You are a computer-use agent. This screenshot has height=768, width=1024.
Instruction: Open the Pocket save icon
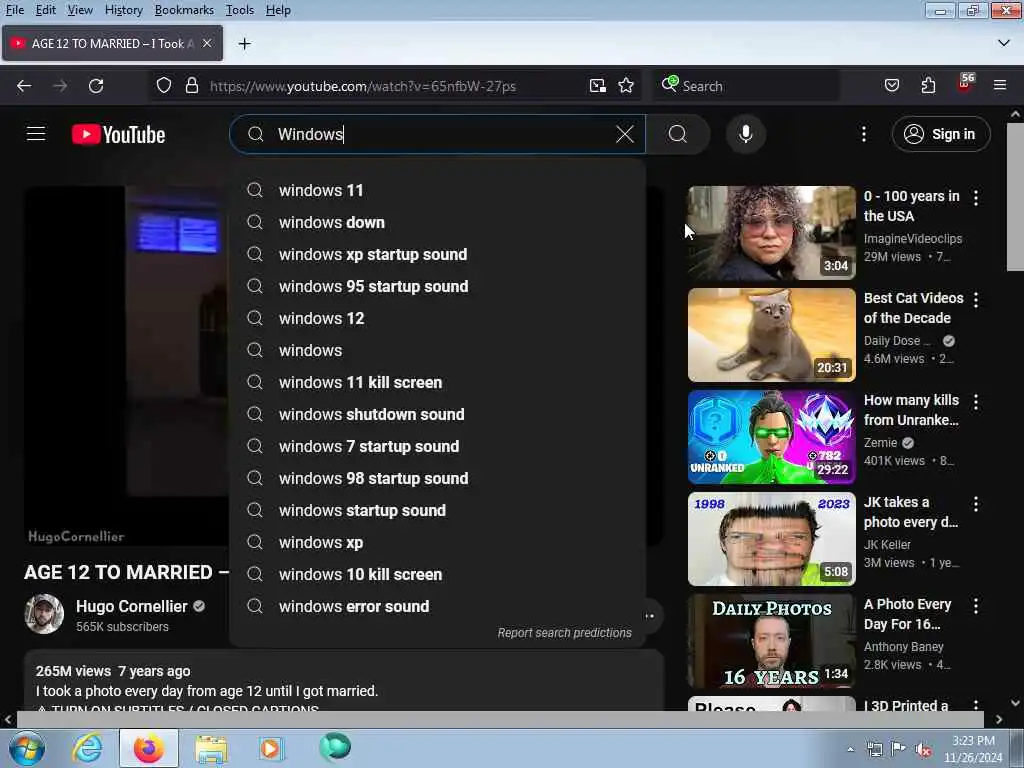892,86
